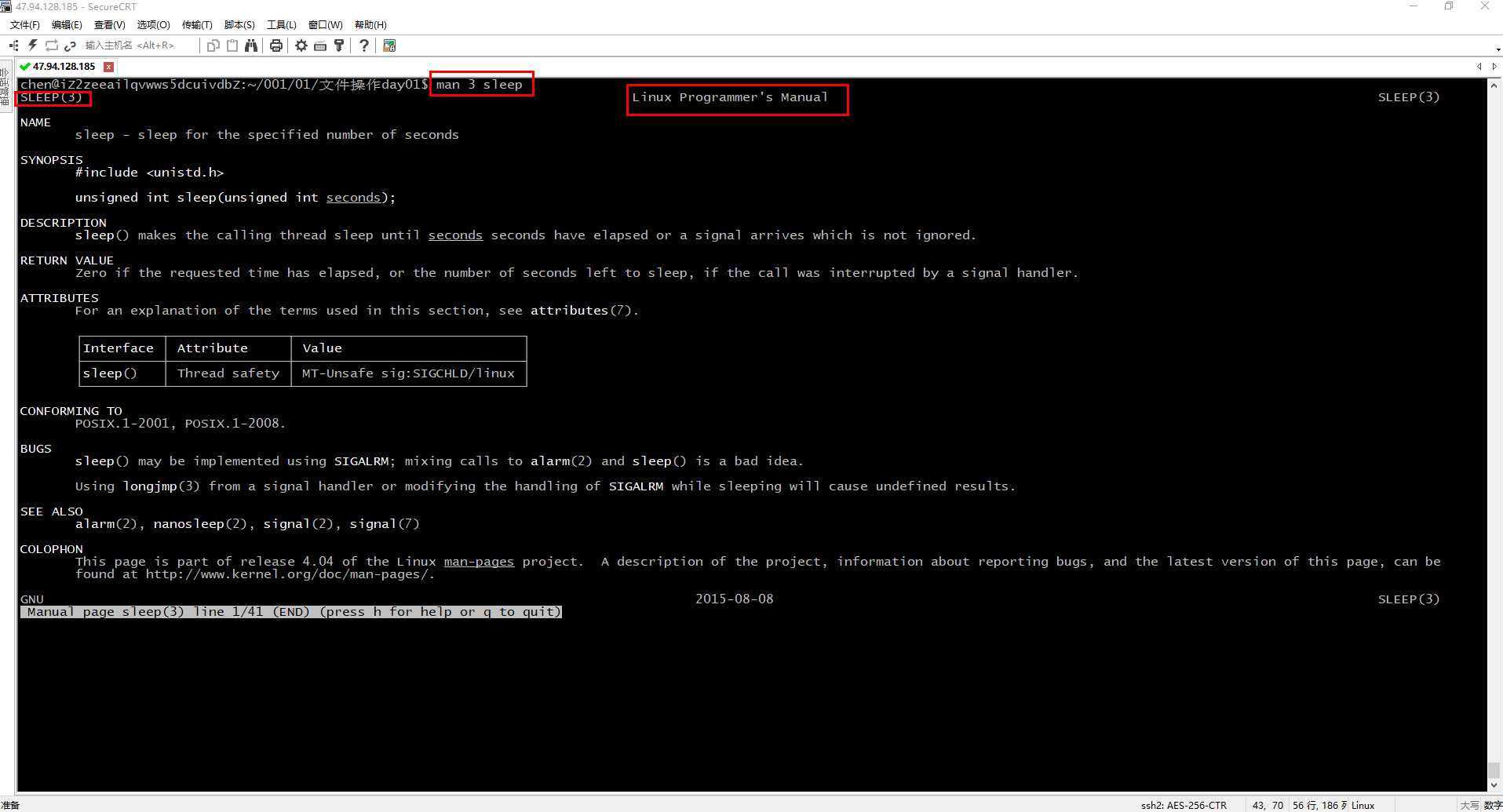Click 'POSIX.1-2001, POSIX.1-2008.' line
The width and height of the screenshot is (1503, 812).
181,424
